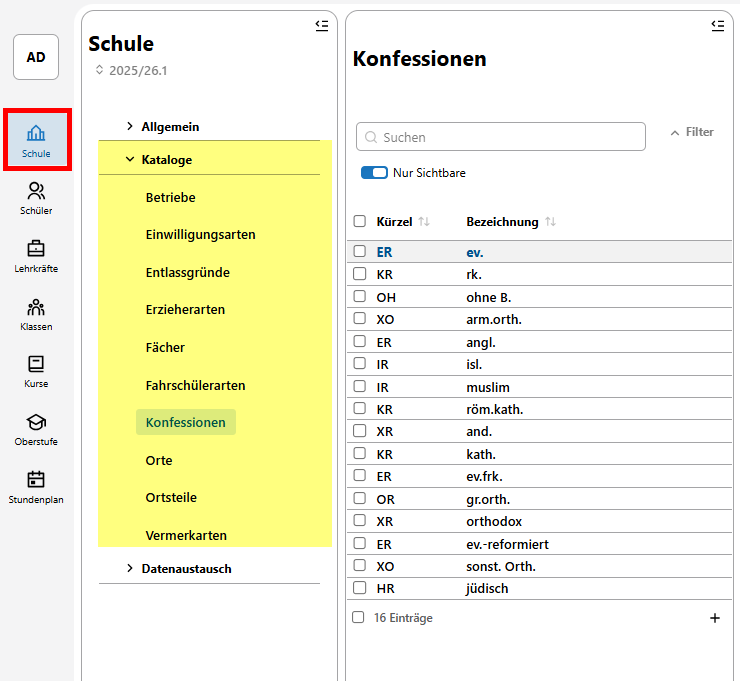
Task: Check the box for the jüdisch row
Action: 360,588
